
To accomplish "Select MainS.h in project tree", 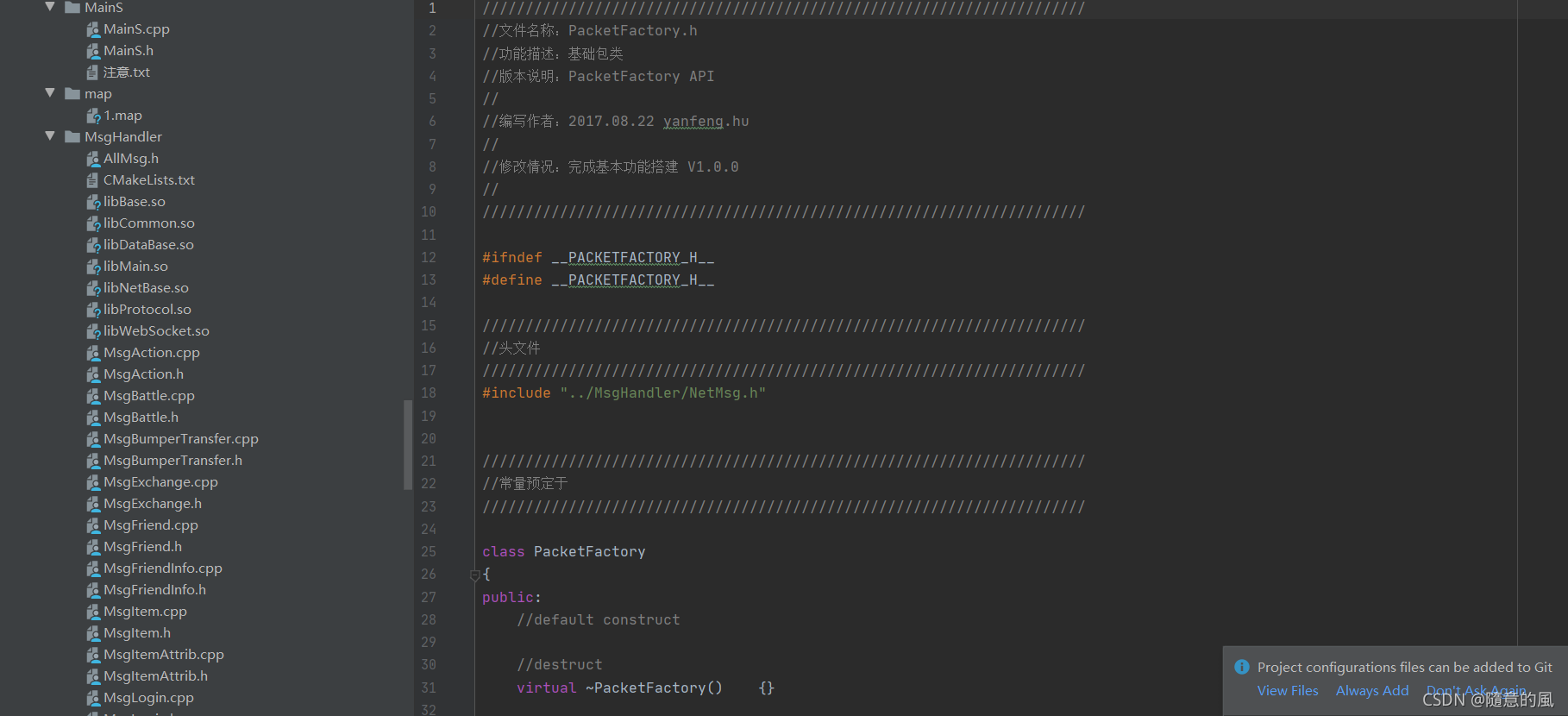I will coord(129,51).
